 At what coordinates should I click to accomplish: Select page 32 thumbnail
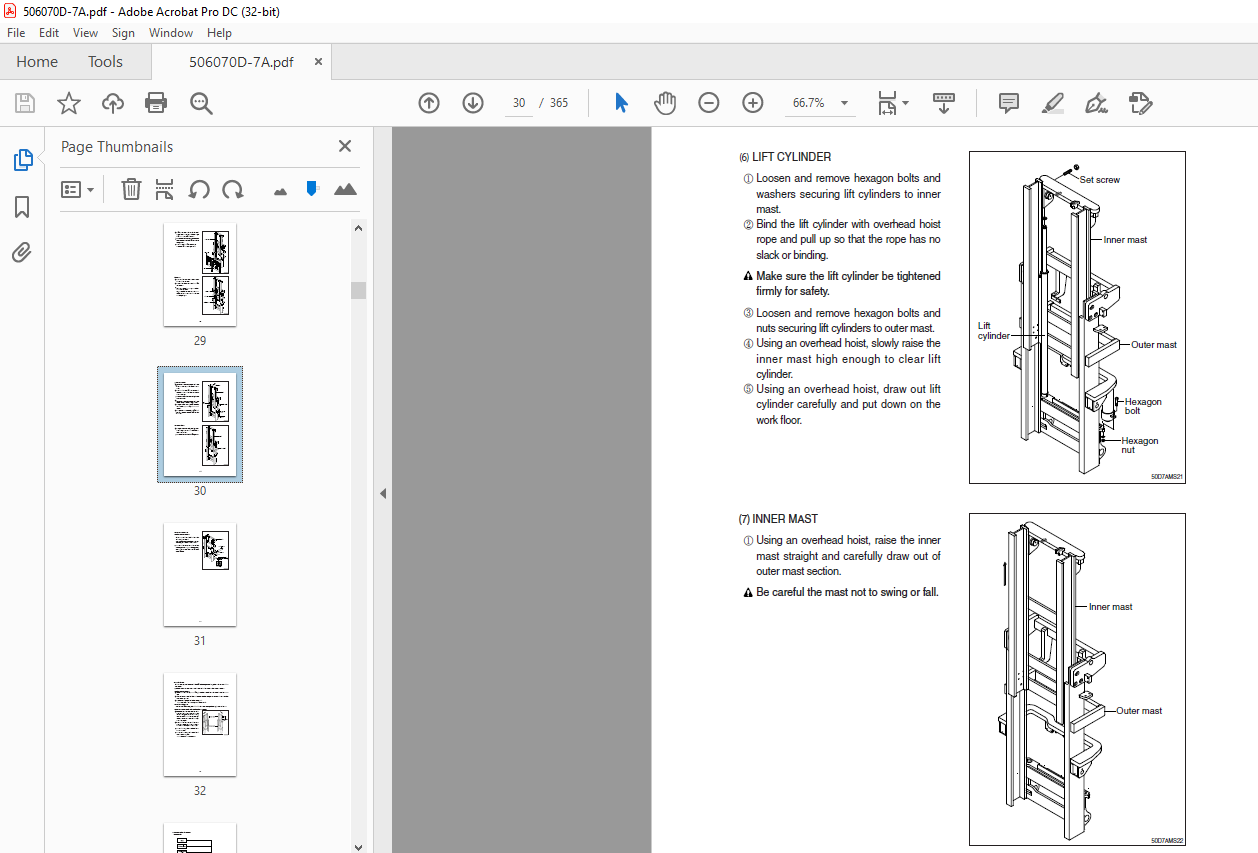(x=200, y=724)
